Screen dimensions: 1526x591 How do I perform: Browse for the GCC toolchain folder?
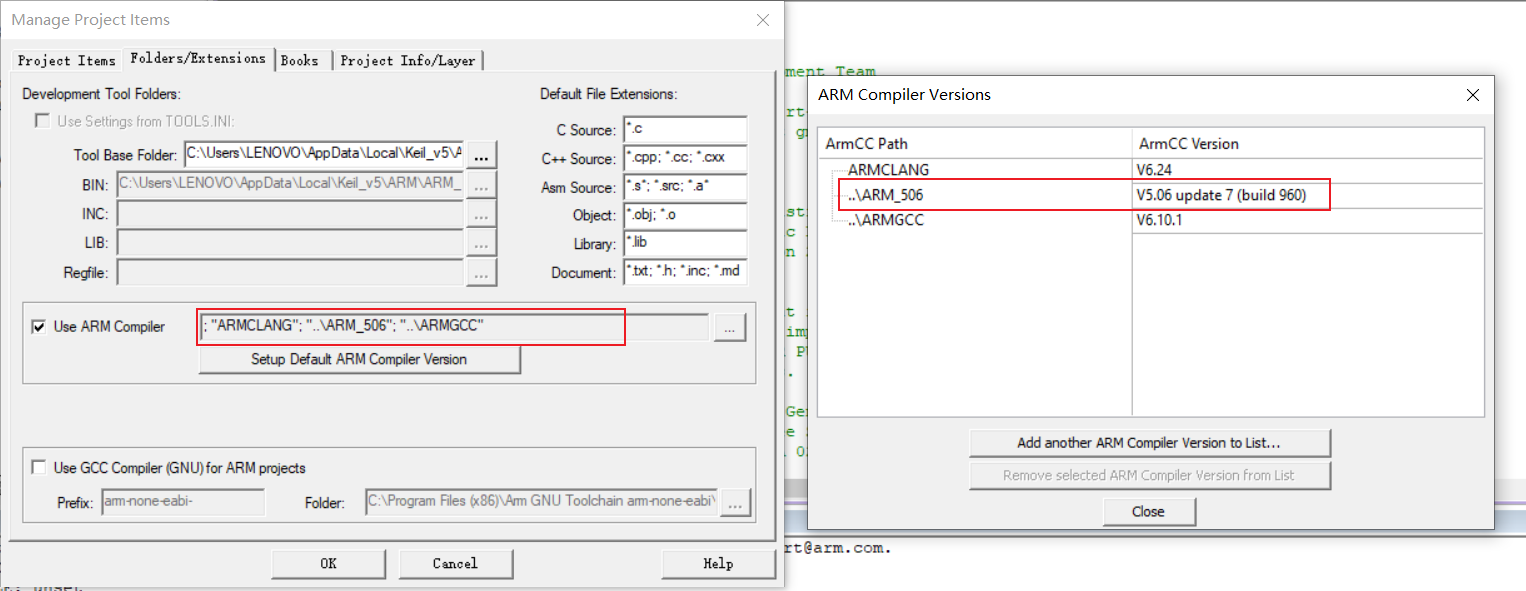pos(735,503)
